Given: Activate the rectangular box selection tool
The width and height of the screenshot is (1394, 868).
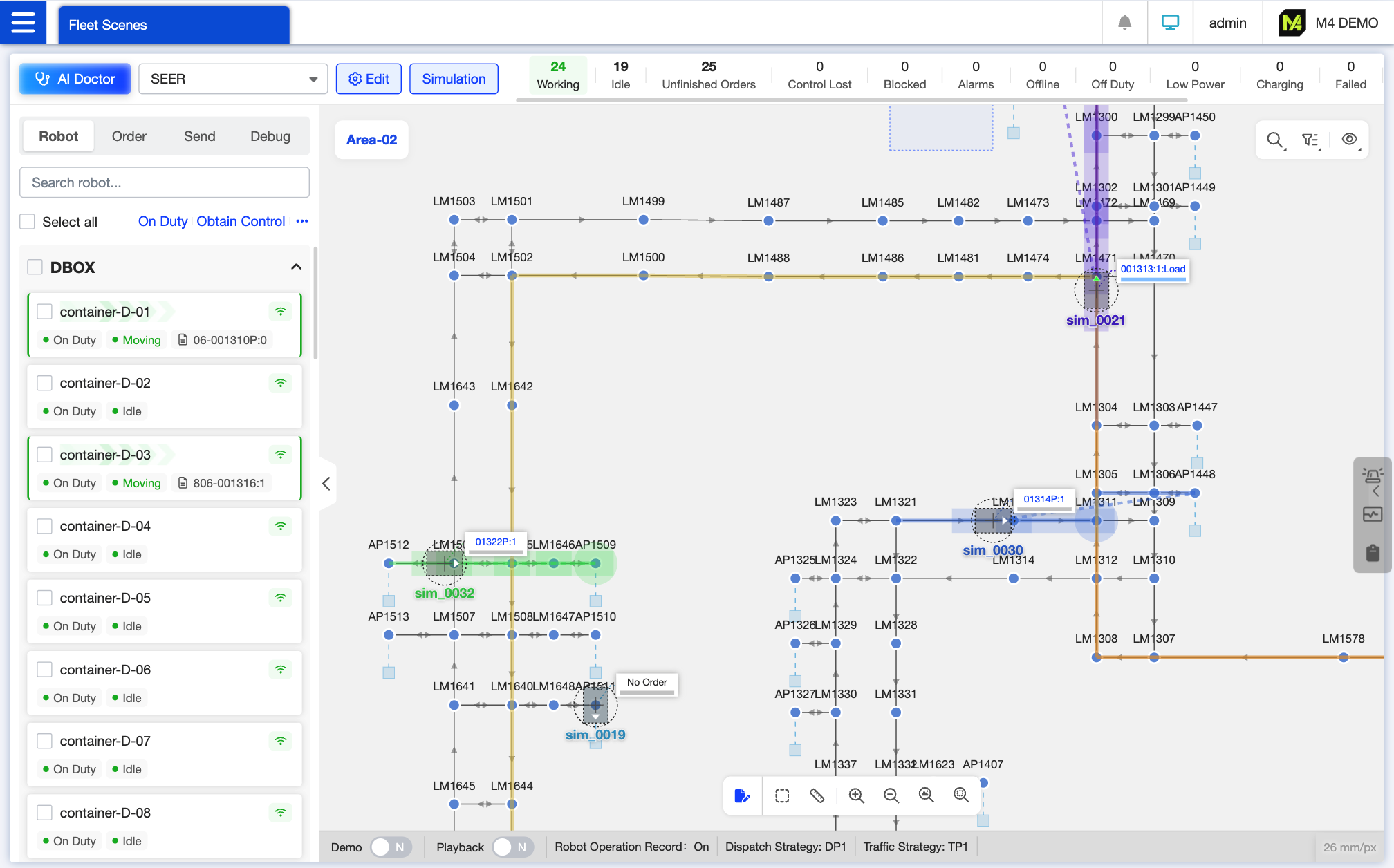Looking at the screenshot, I should point(782,795).
